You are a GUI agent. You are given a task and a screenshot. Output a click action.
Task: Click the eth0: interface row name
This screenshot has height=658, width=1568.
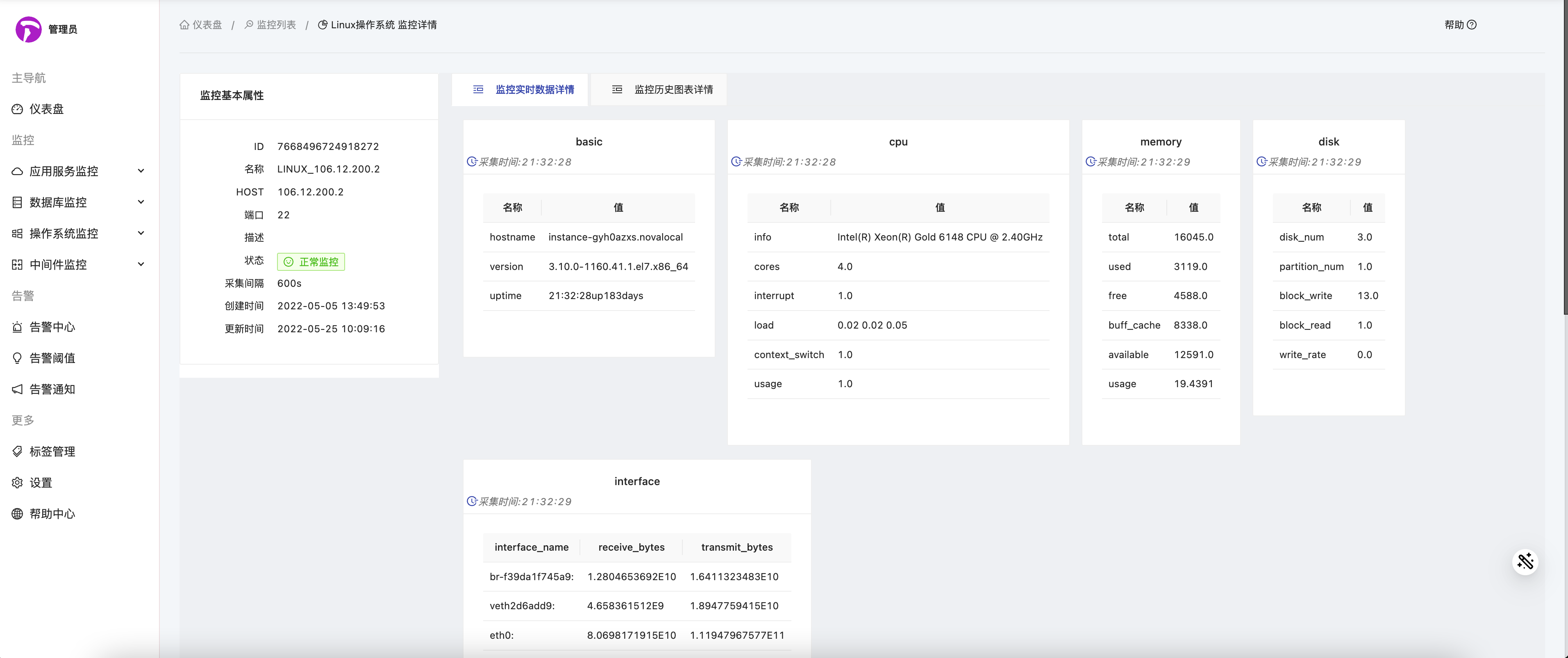click(502, 635)
